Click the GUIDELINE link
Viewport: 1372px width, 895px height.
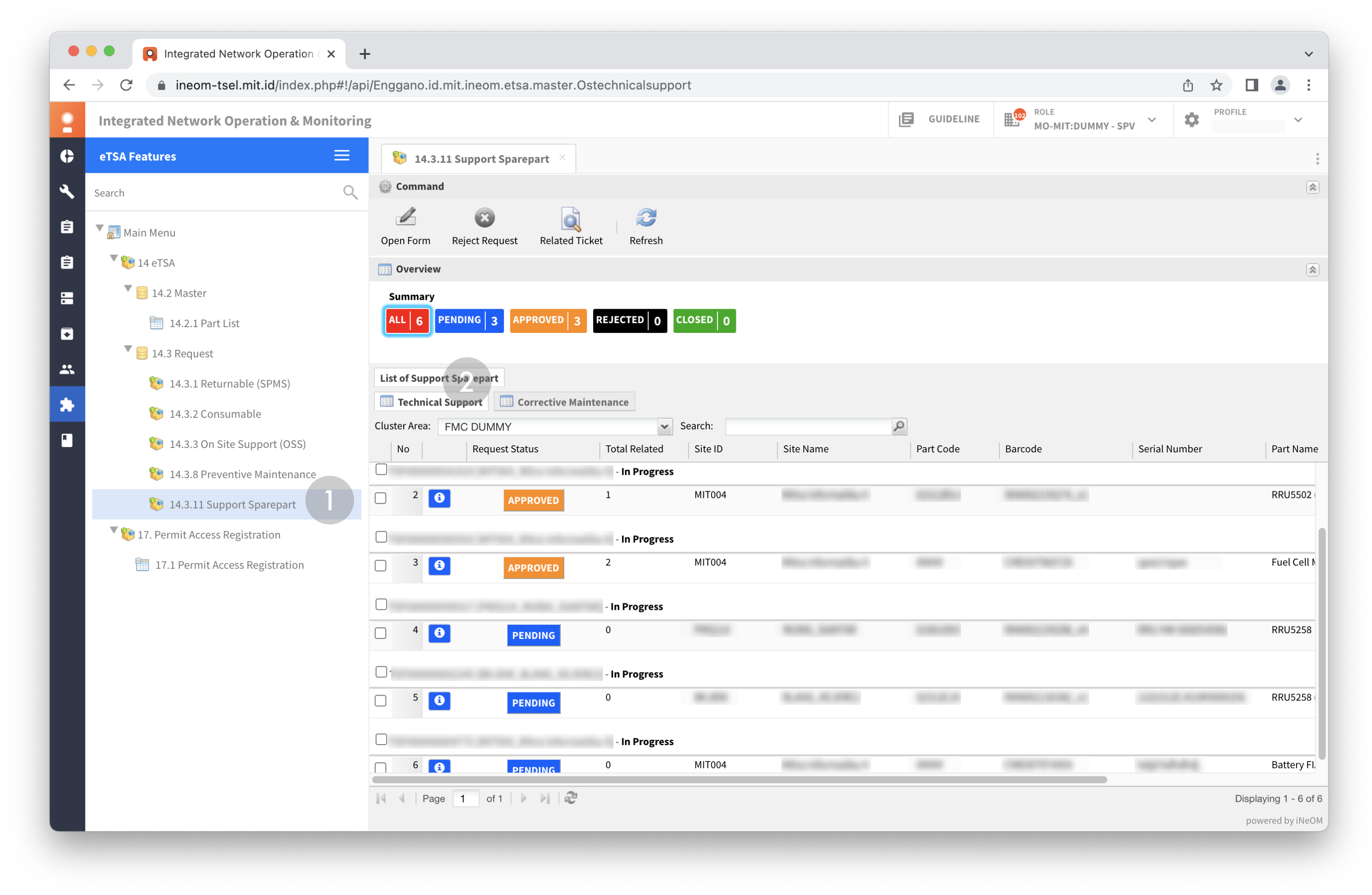point(953,119)
